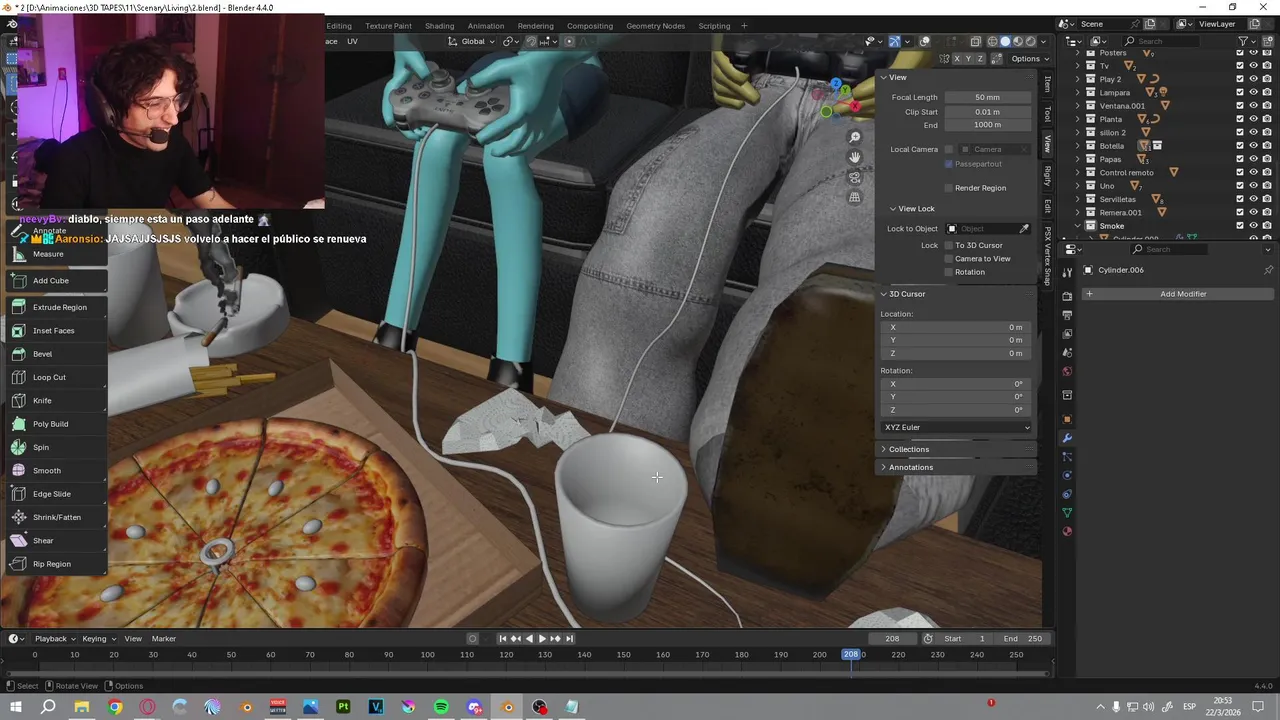1280x720 pixels.
Task: Toggle the Local Camera checkbox
Action: (x=949, y=149)
